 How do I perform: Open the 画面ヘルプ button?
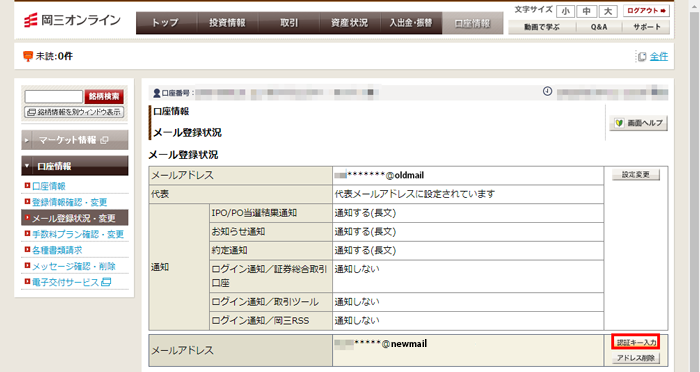coord(638,123)
